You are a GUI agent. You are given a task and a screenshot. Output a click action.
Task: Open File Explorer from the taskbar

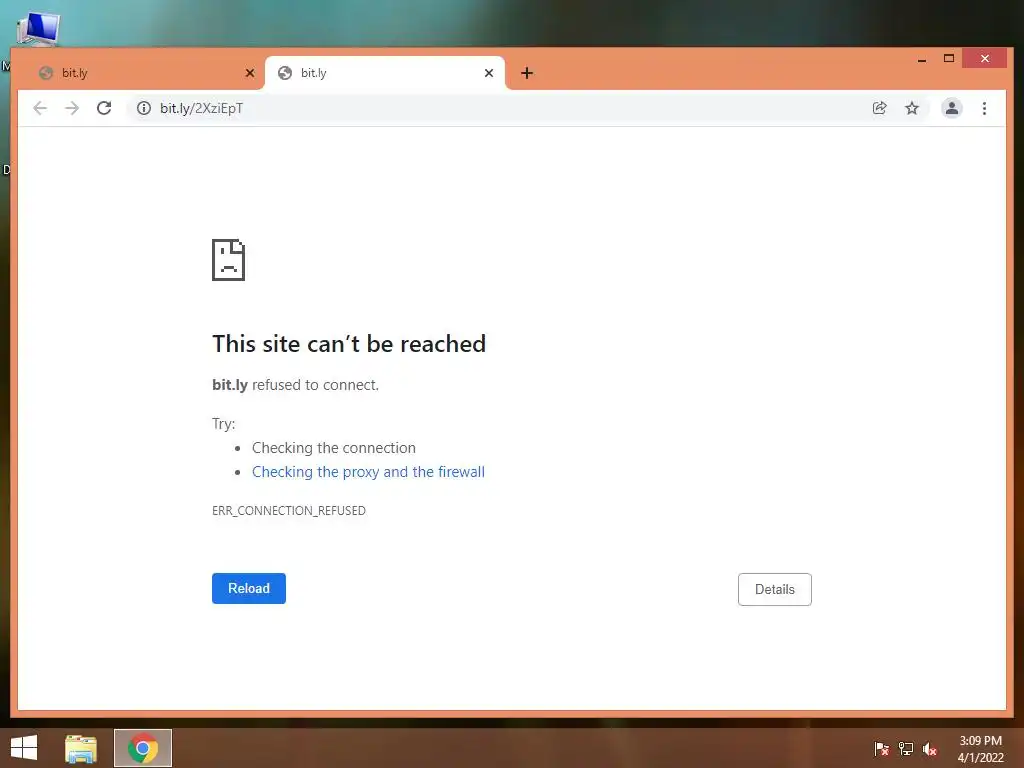(81, 748)
